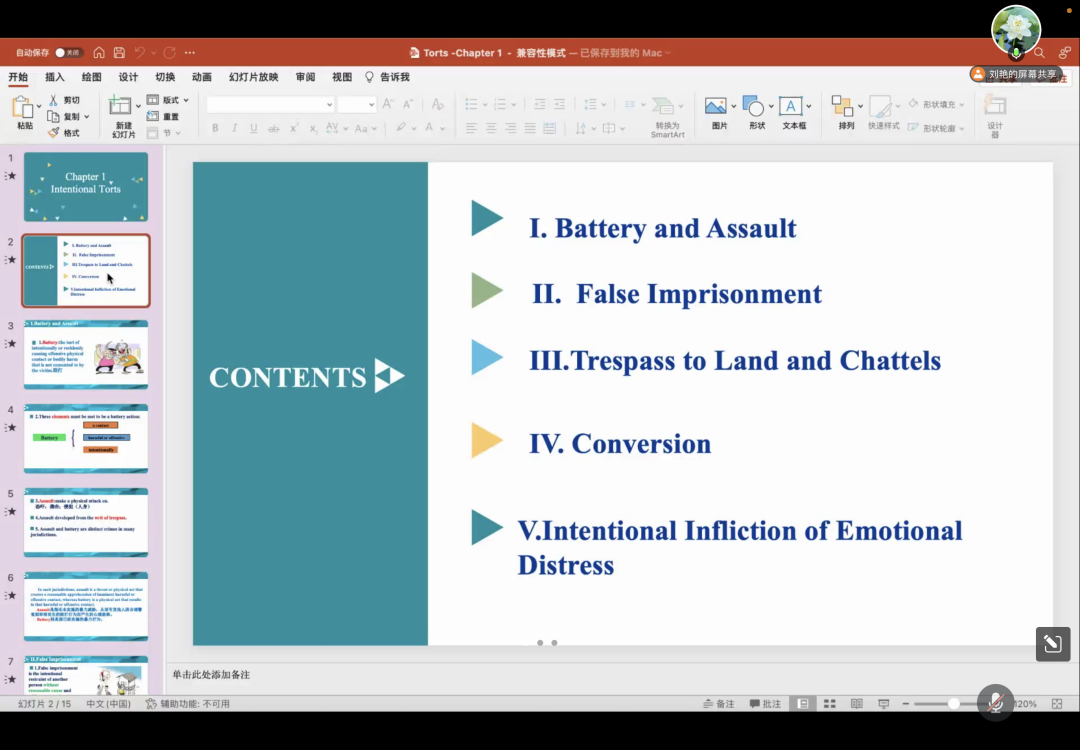Viewport: 1080px width, 750px height.
Task: Click the Save disk icon in title bar
Action: [119, 53]
